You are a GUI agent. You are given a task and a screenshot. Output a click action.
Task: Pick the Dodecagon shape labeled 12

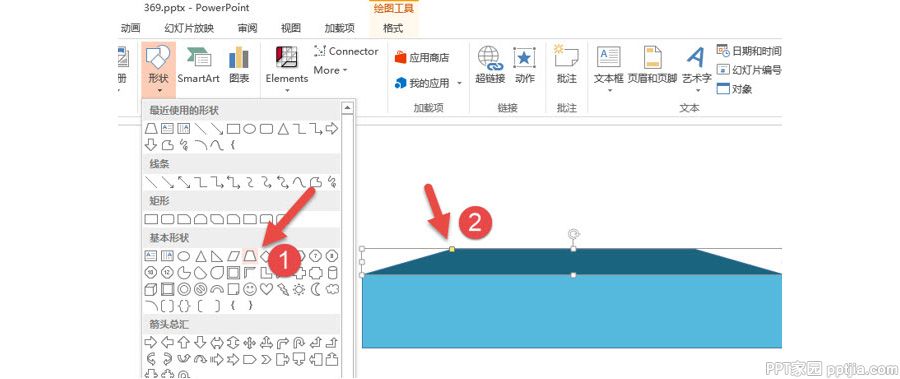167,272
